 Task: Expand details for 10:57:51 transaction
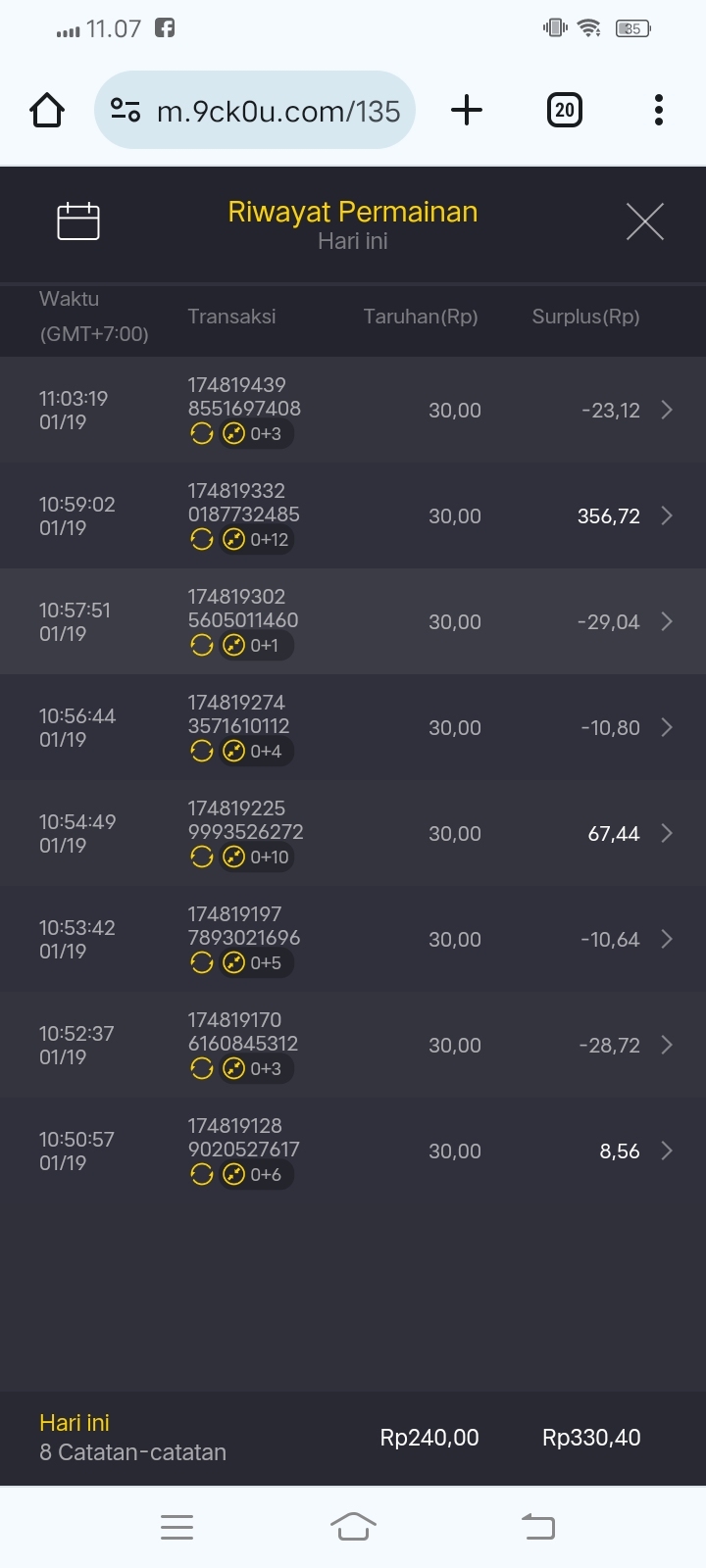tap(667, 621)
